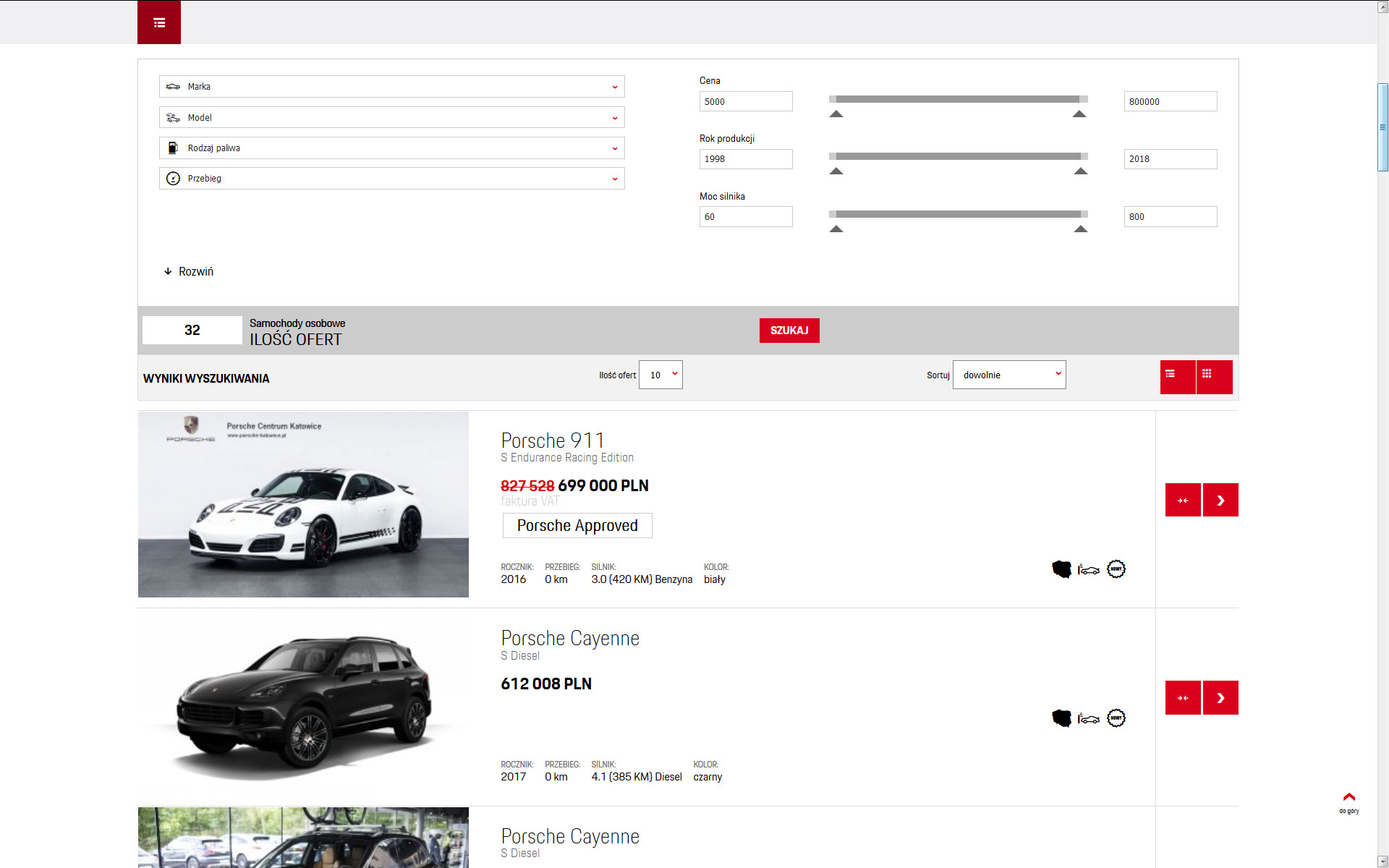Click the Cena minimum field 5000
Image resolution: width=1389 pixels, height=868 pixels.
746,101
